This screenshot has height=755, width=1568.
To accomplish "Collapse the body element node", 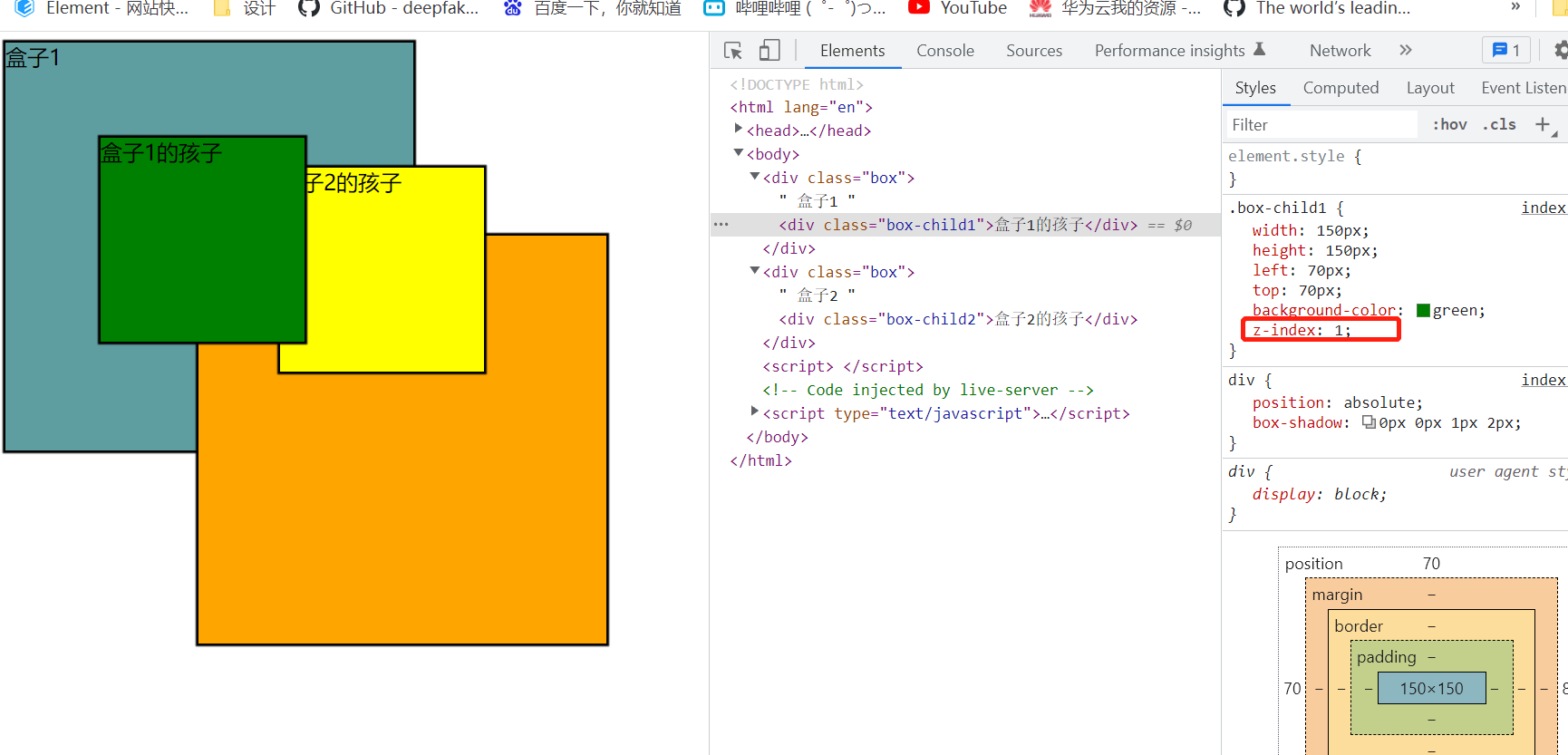I will [739, 153].
